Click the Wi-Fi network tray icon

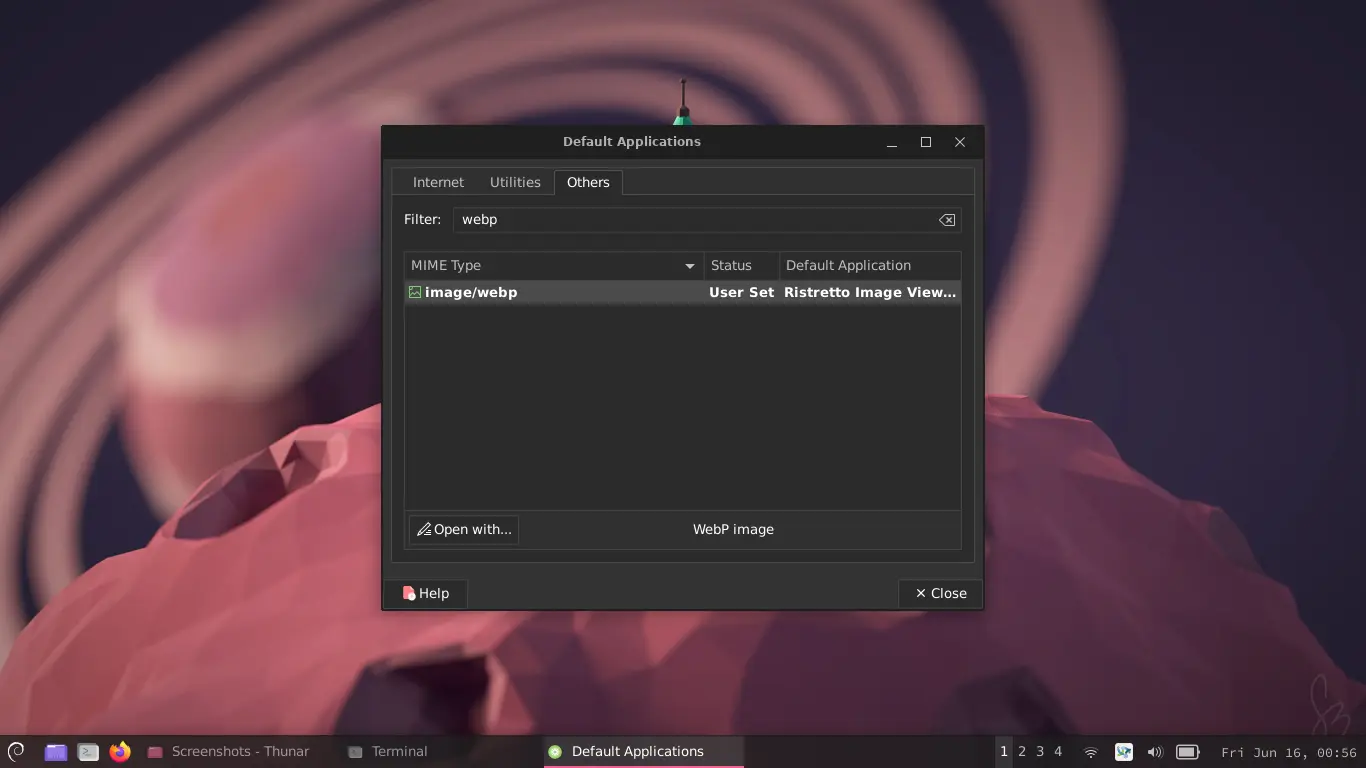click(1091, 752)
